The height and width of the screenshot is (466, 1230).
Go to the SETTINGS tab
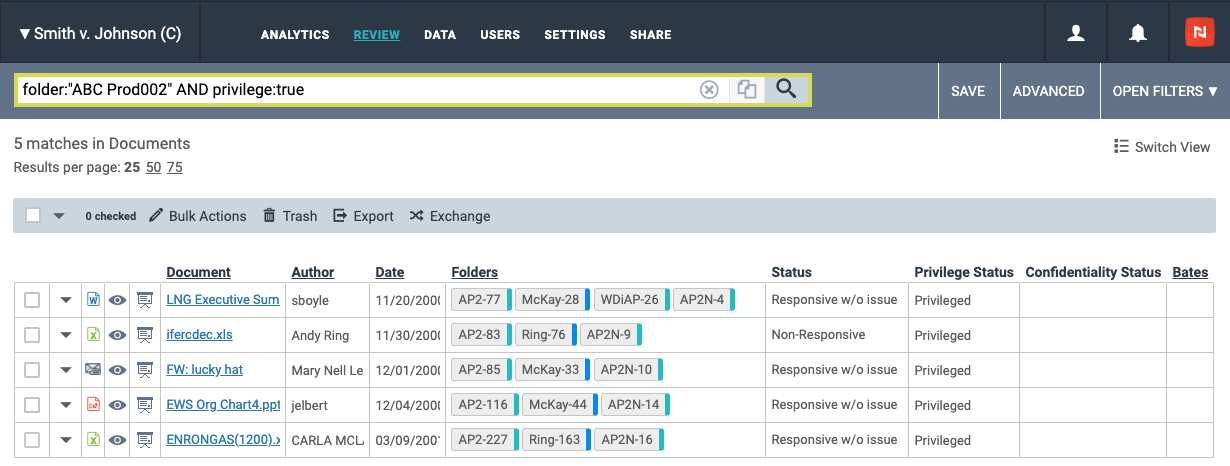click(575, 34)
